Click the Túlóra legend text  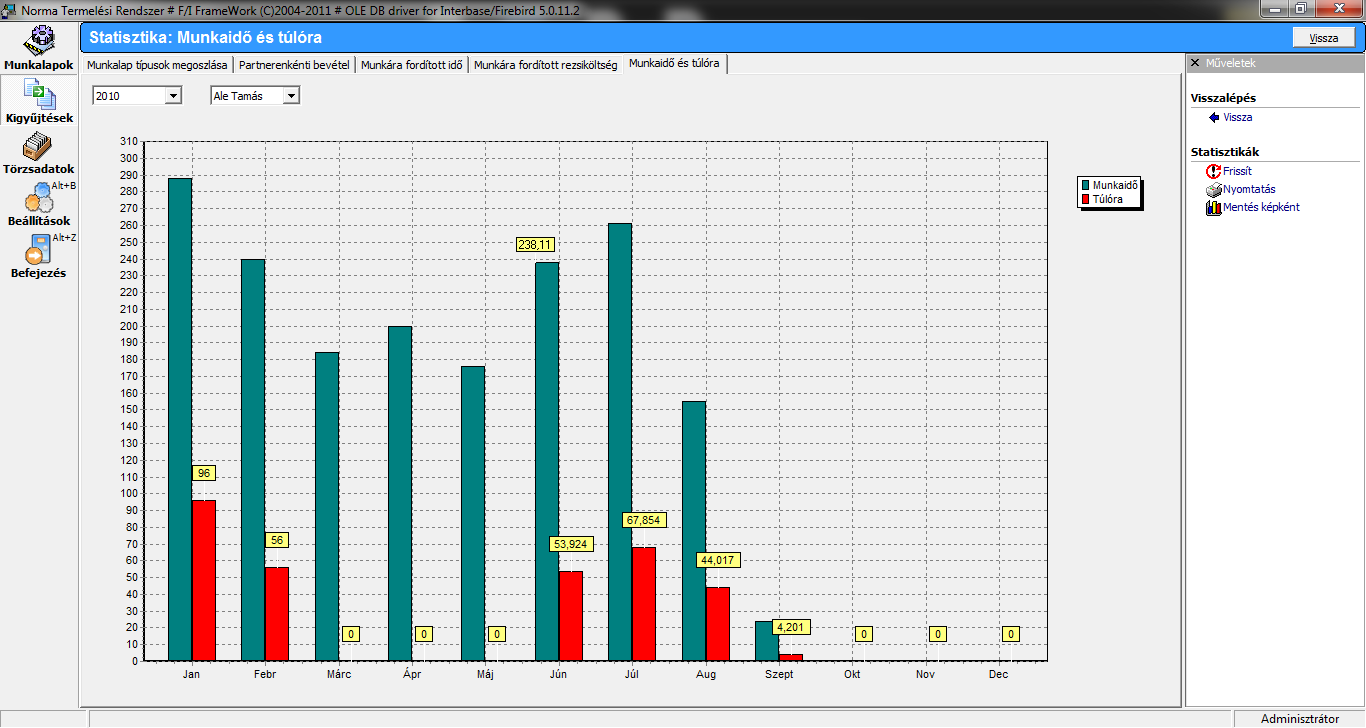tap(1108, 199)
